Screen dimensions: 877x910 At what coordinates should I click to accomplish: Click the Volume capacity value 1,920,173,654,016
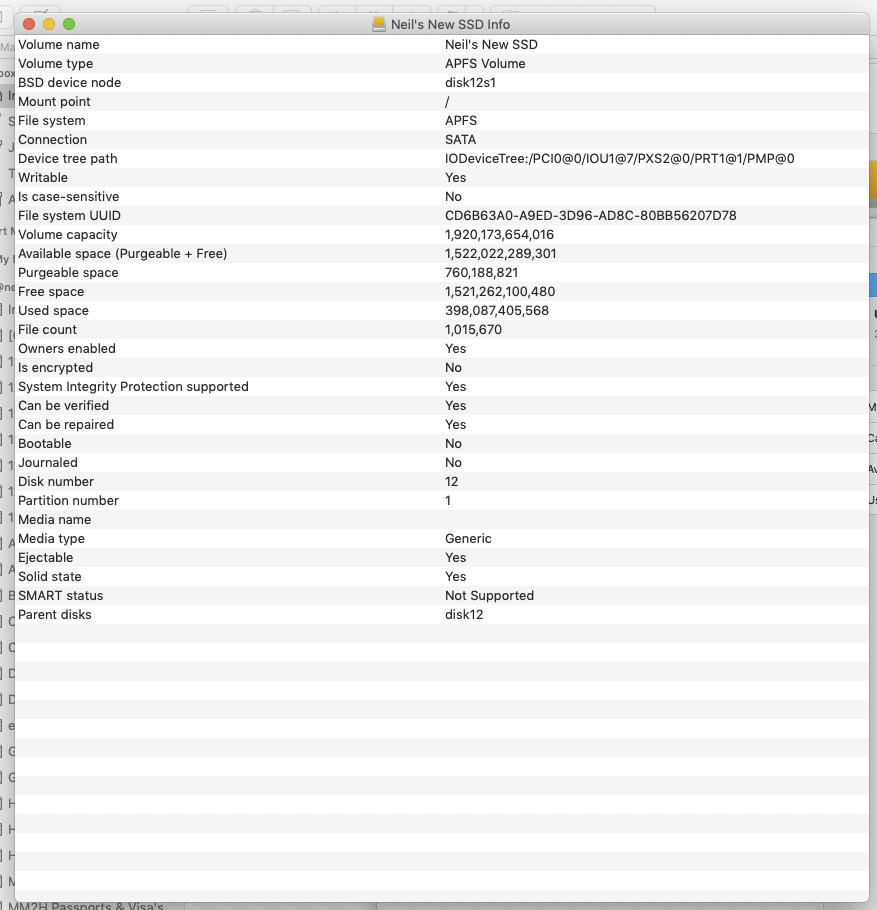pos(499,234)
